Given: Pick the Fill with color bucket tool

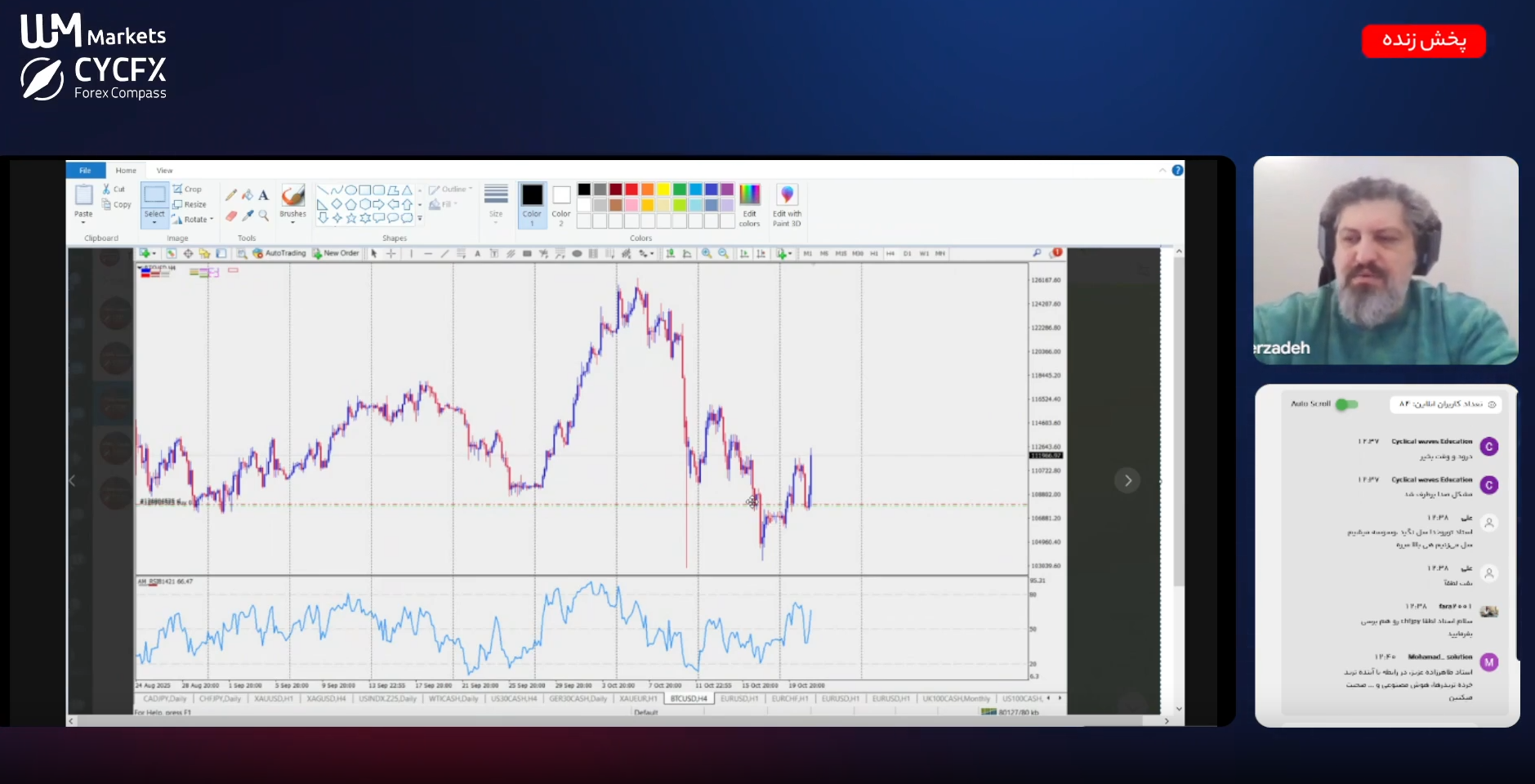Looking at the screenshot, I should pos(248,195).
